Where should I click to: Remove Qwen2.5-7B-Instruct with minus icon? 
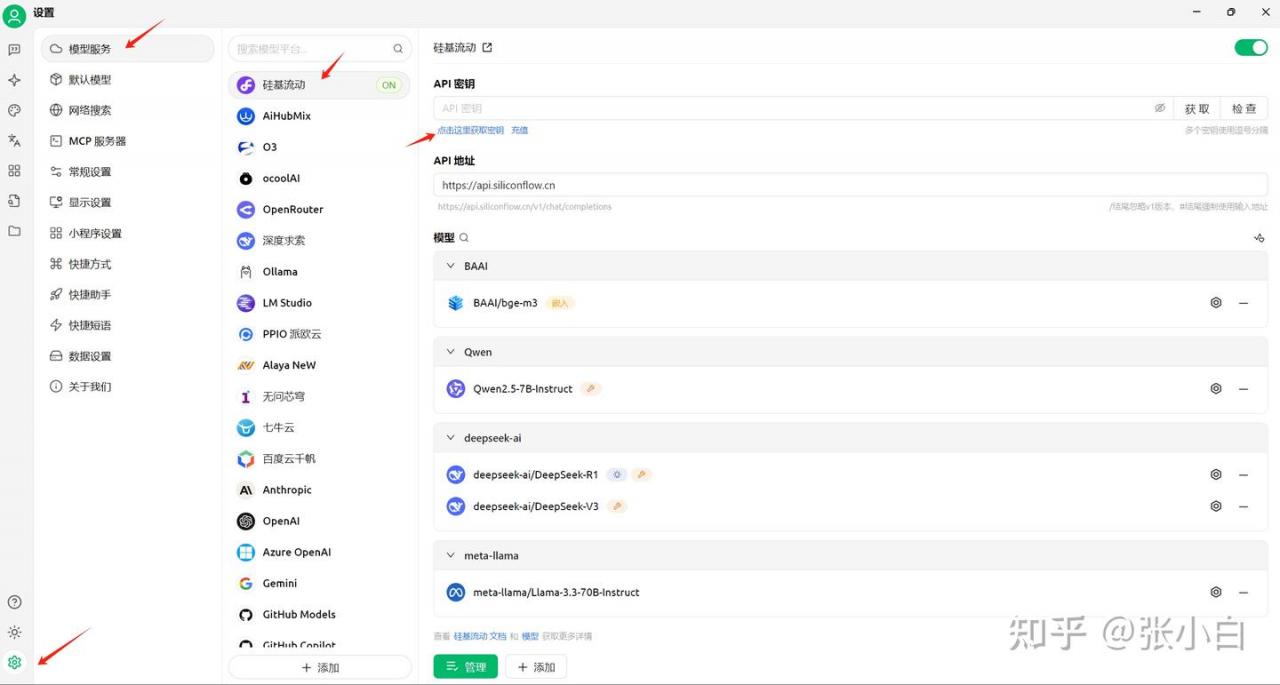tap(1243, 389)
